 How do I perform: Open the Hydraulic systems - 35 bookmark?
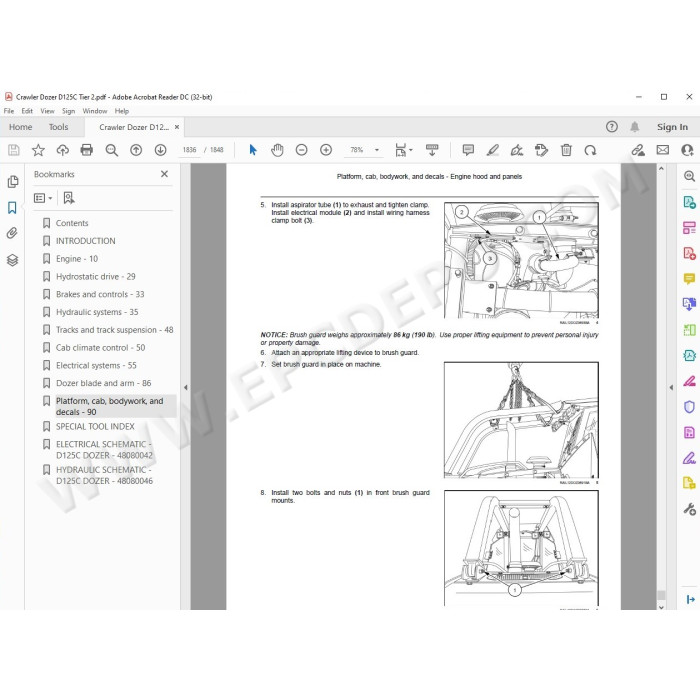tap(97, 312)
